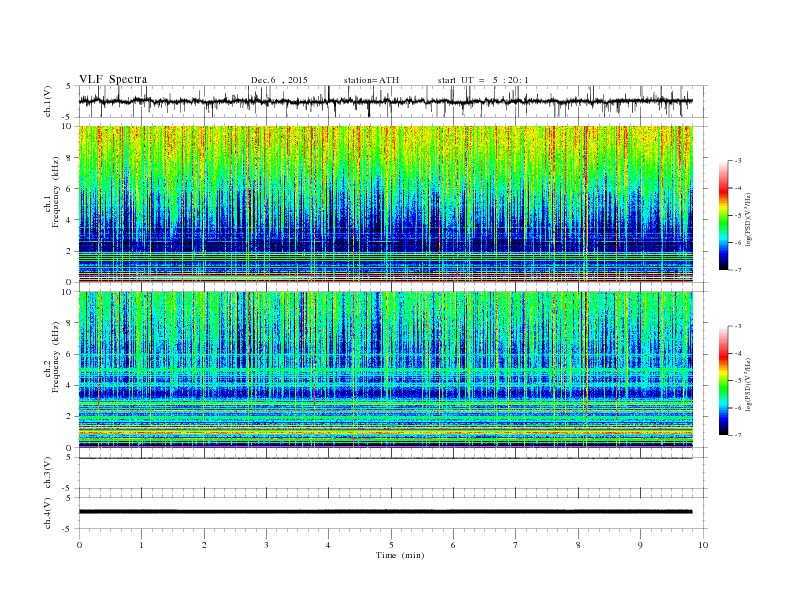Click the "-3" label on ch.1 color bar
This screenshot has width=792, height=612.
(738, 161)
